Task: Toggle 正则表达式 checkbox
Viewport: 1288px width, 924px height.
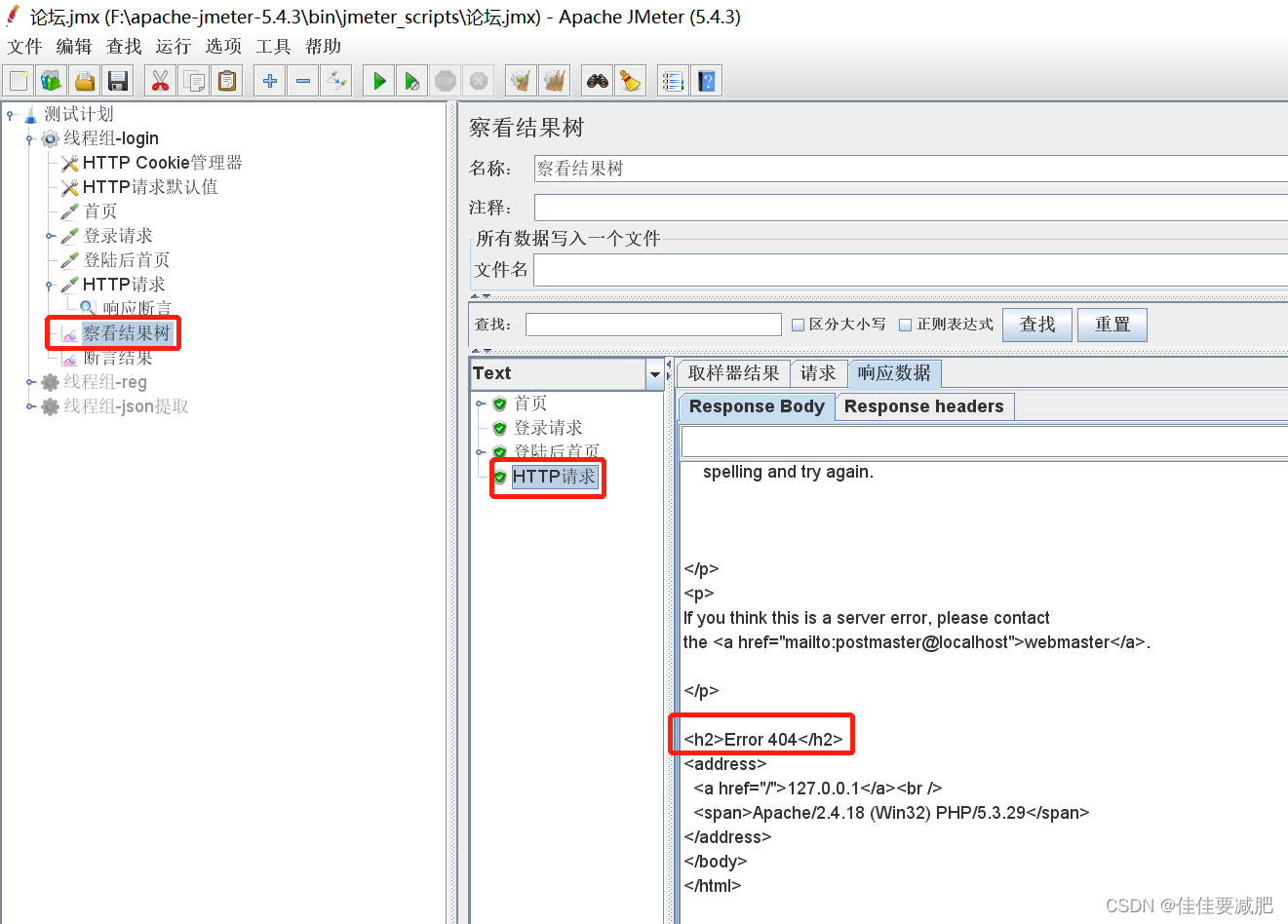Action: (x=905, y=325)
